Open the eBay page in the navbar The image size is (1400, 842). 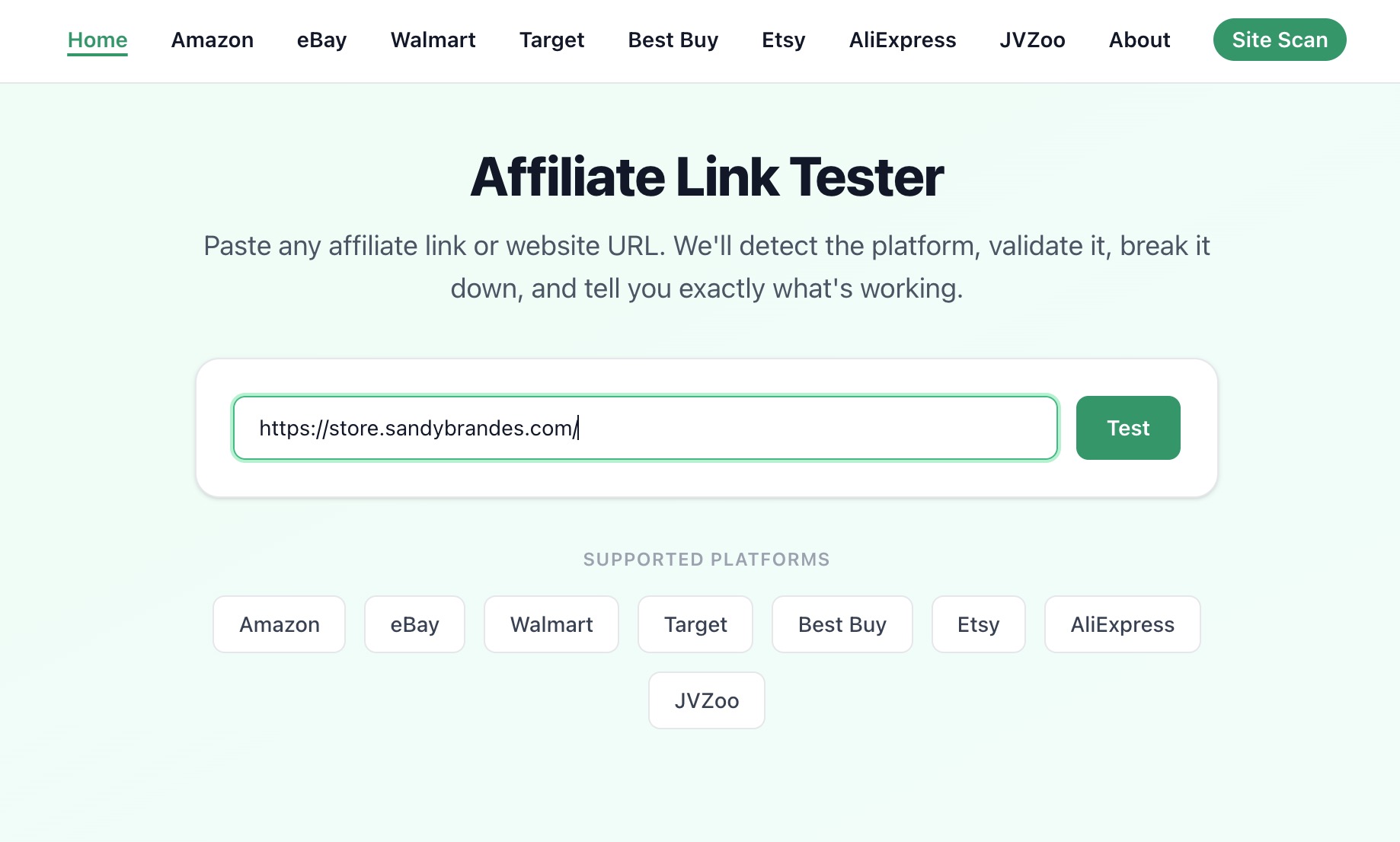pyautogui.click(x=321, y=40)
